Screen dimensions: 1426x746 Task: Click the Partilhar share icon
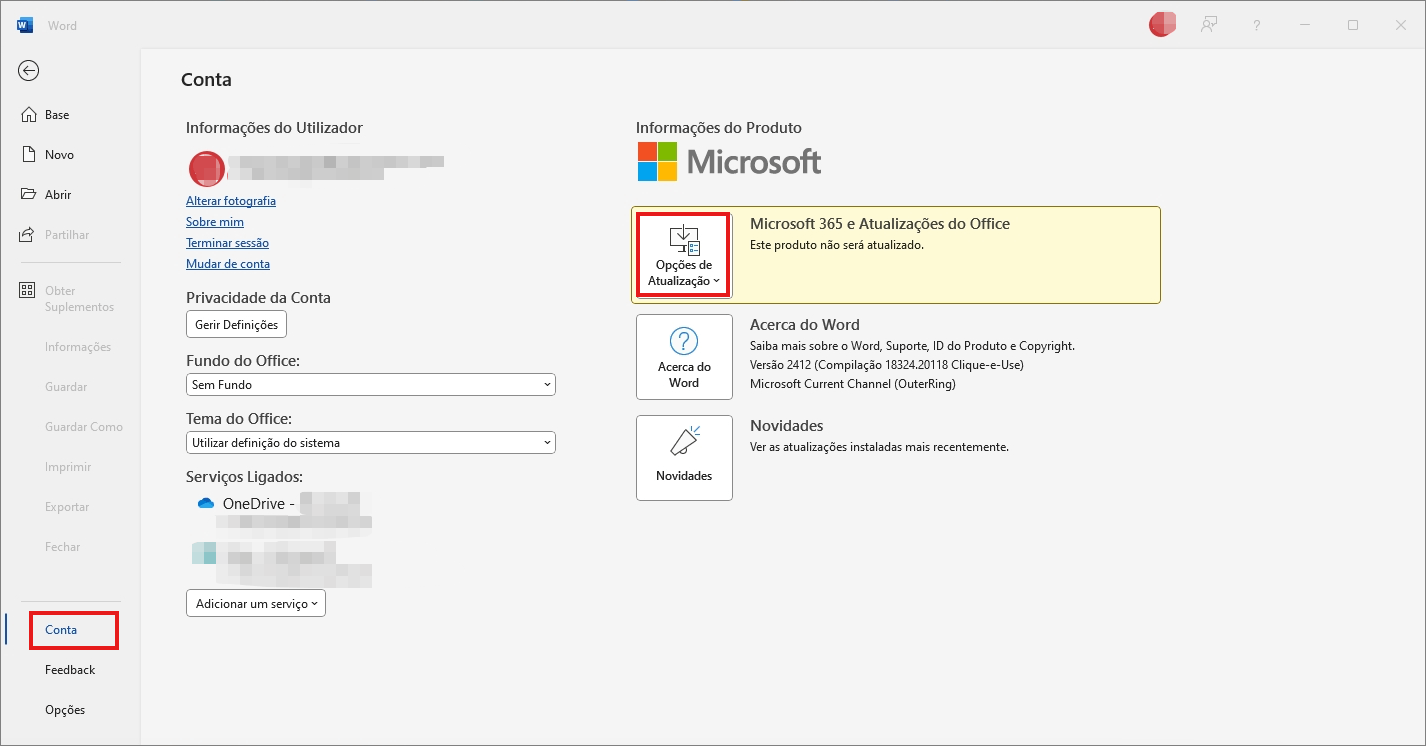click(28, 235)
